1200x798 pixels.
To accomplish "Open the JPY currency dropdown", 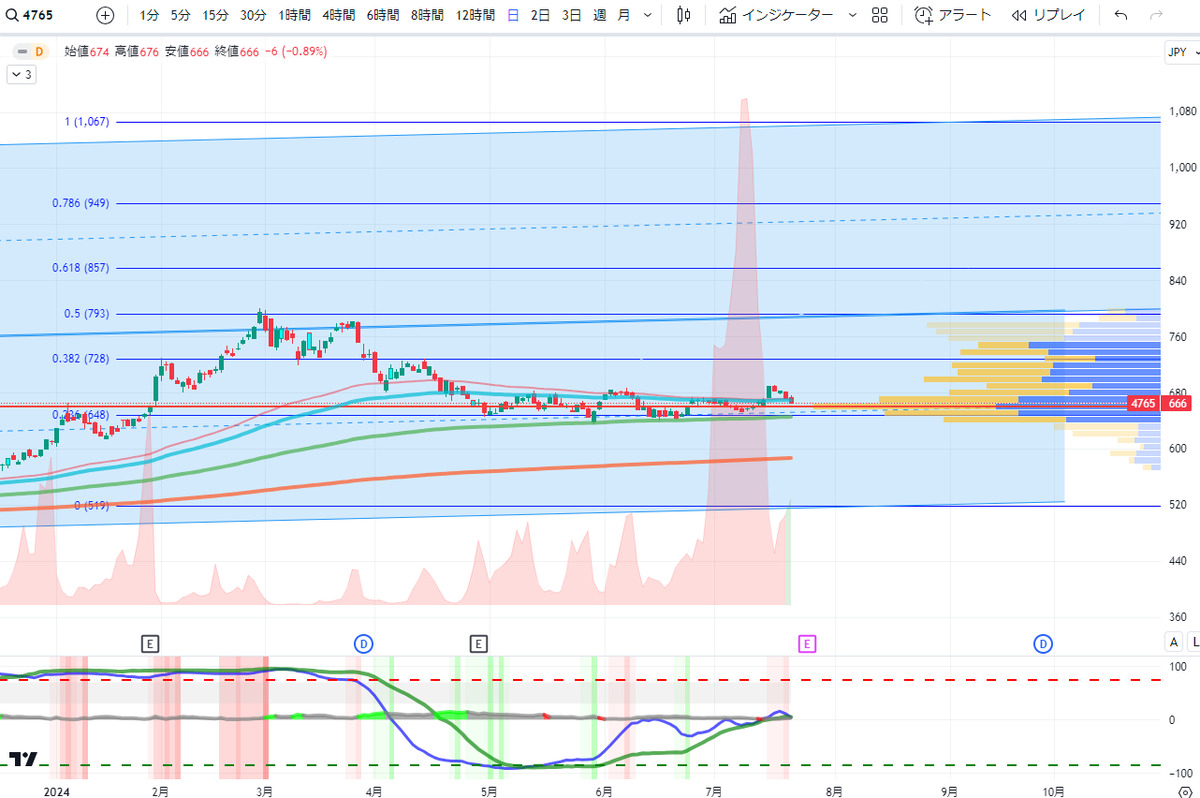I will click(x=1181, y=52).
